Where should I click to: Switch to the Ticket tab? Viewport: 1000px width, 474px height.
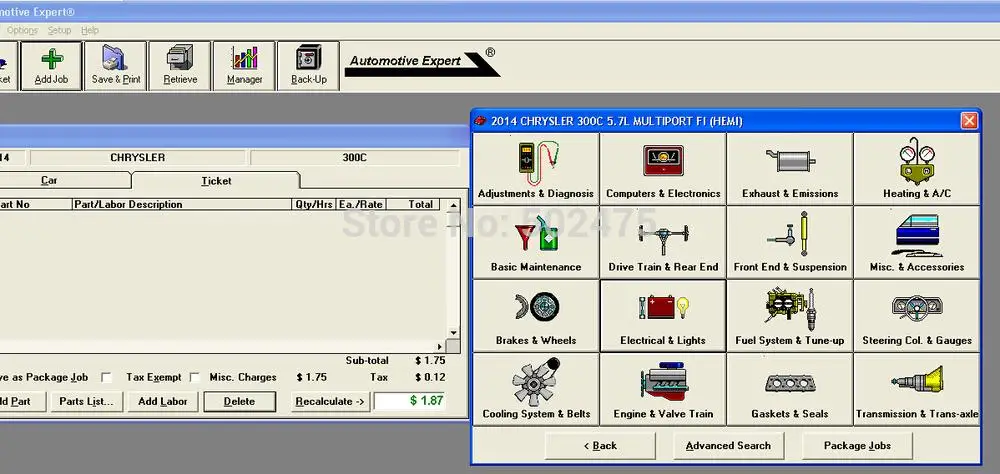[x=216, y=181]
